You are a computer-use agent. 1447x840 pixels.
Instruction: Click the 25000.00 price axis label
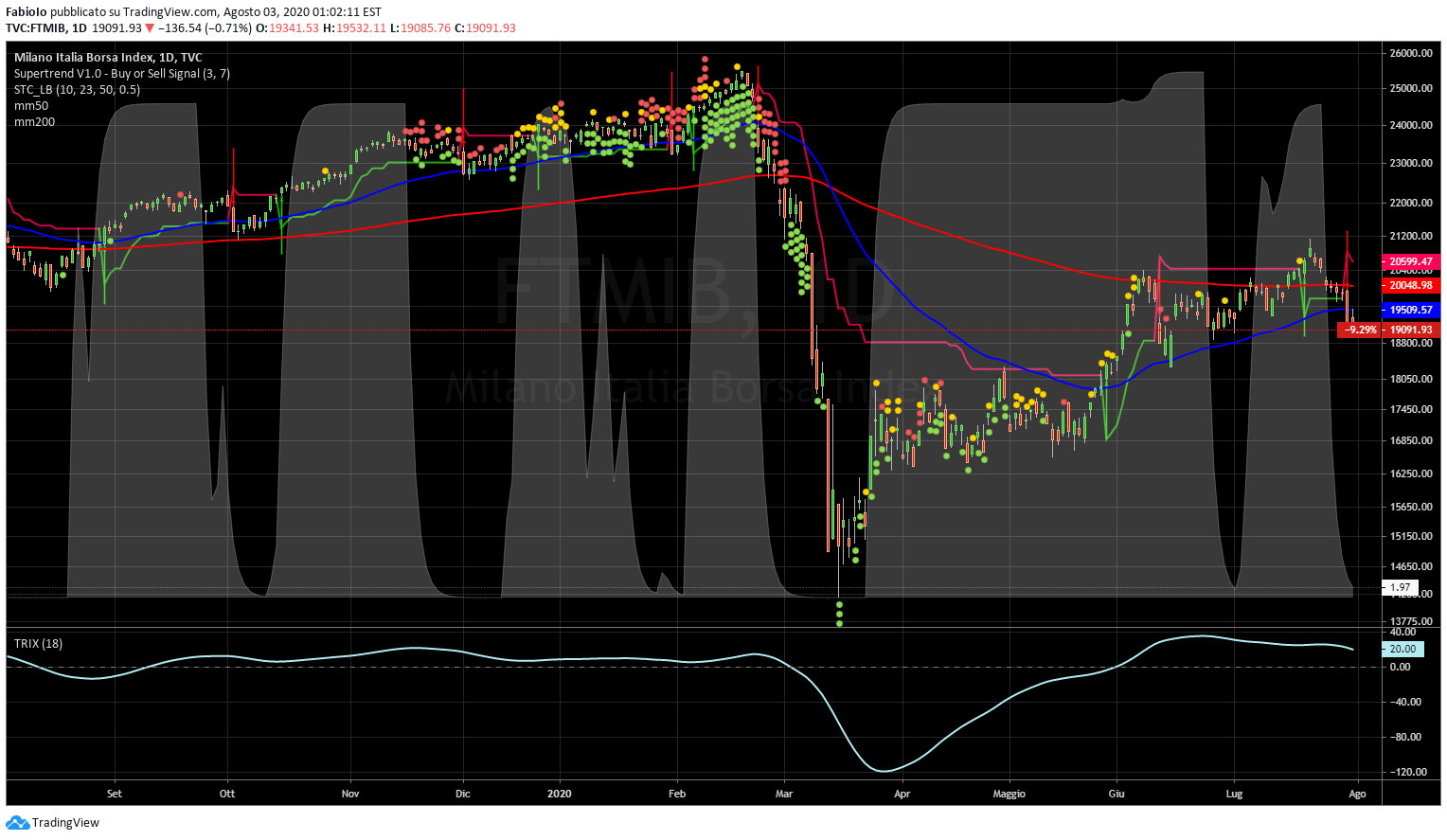coord(1411,88)
